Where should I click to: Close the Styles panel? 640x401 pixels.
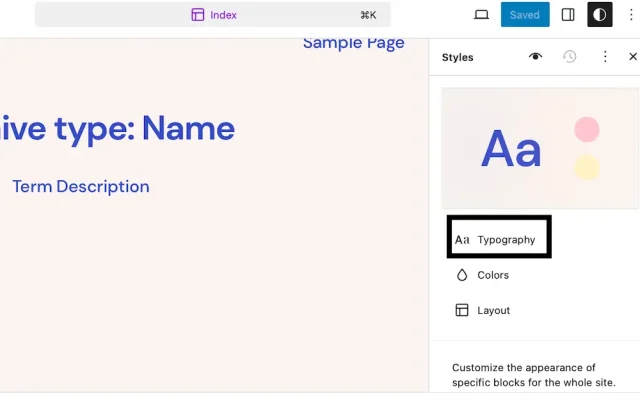(x=632, y=57)
